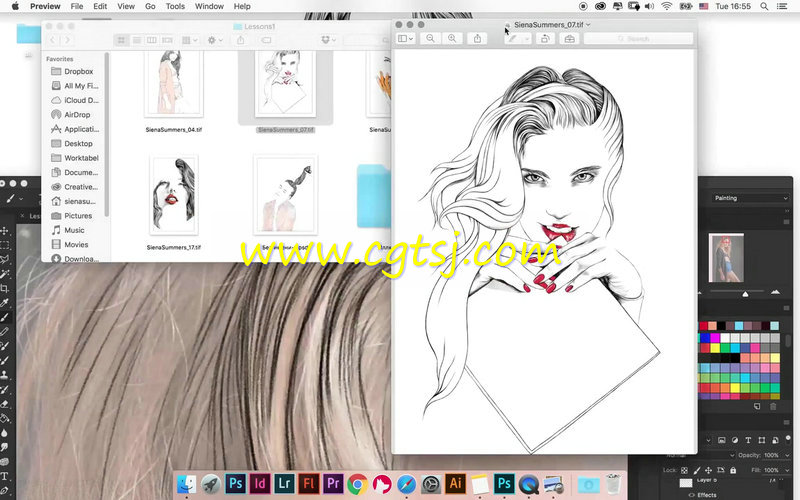The image size is (800, 500).
Task: Switch Finder to icon view
Action: (x=121, y=40)
